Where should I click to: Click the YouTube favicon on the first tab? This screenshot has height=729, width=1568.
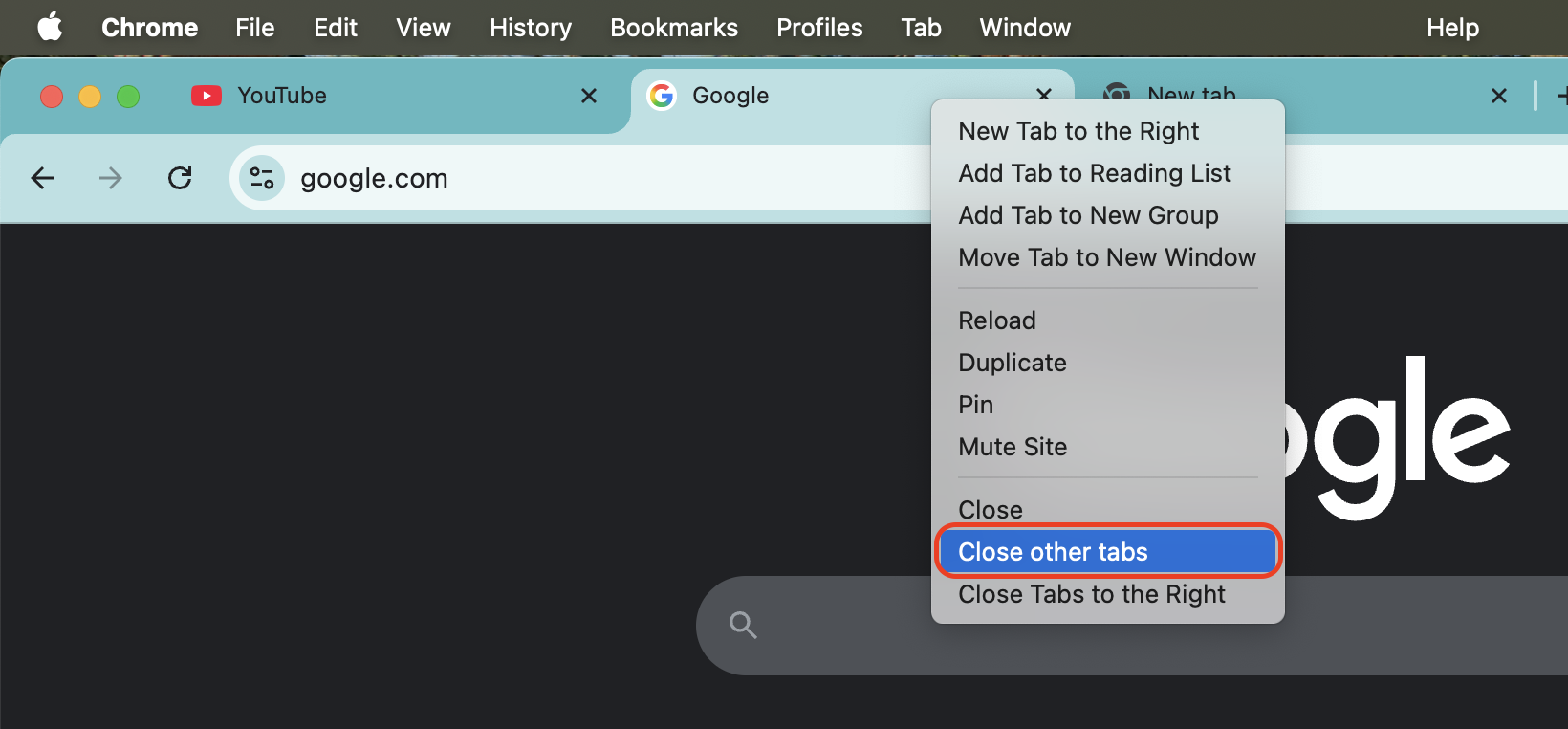click(x=206, y=96)
